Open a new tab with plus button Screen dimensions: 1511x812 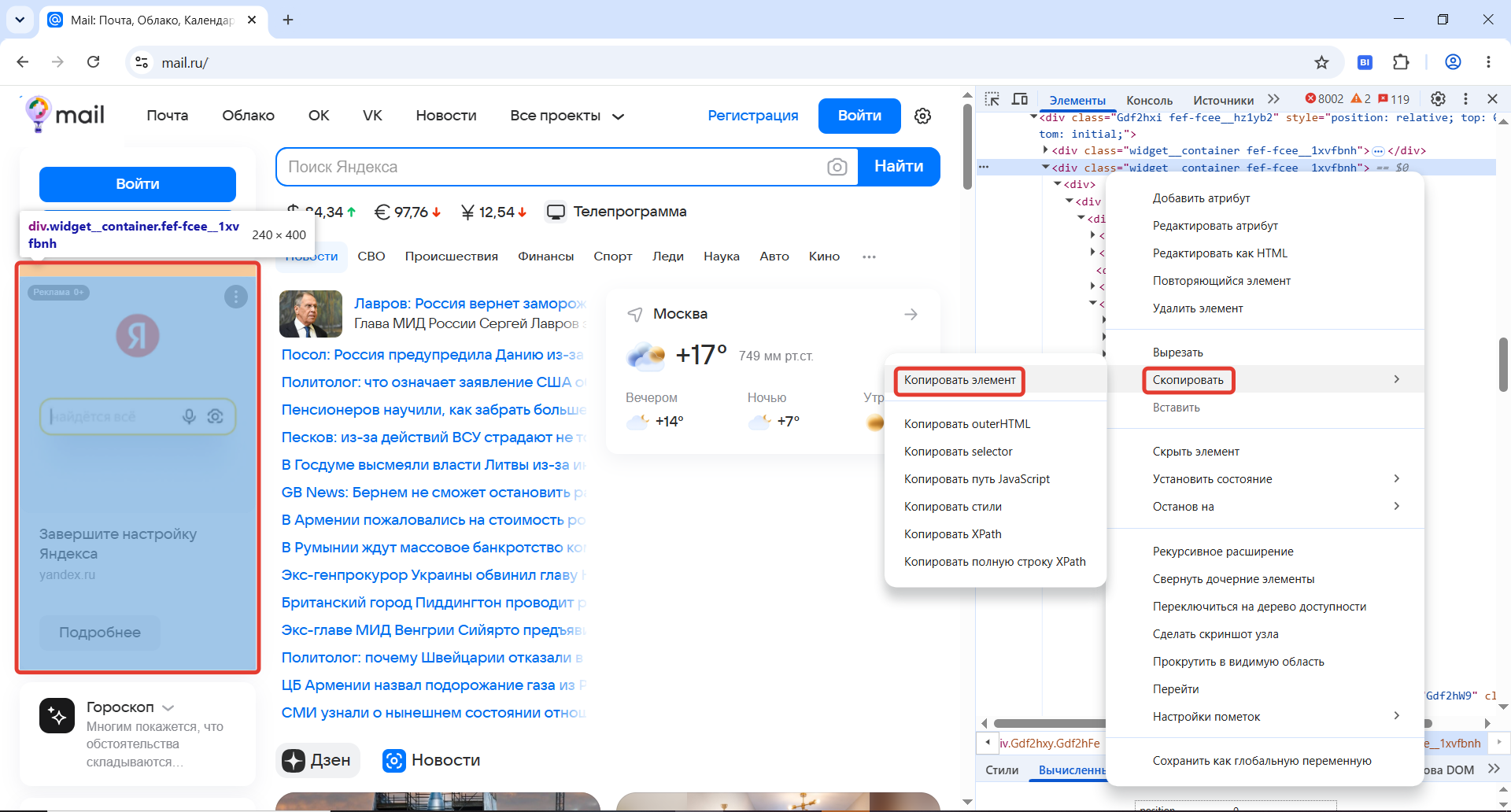click(x=288, y=20)
